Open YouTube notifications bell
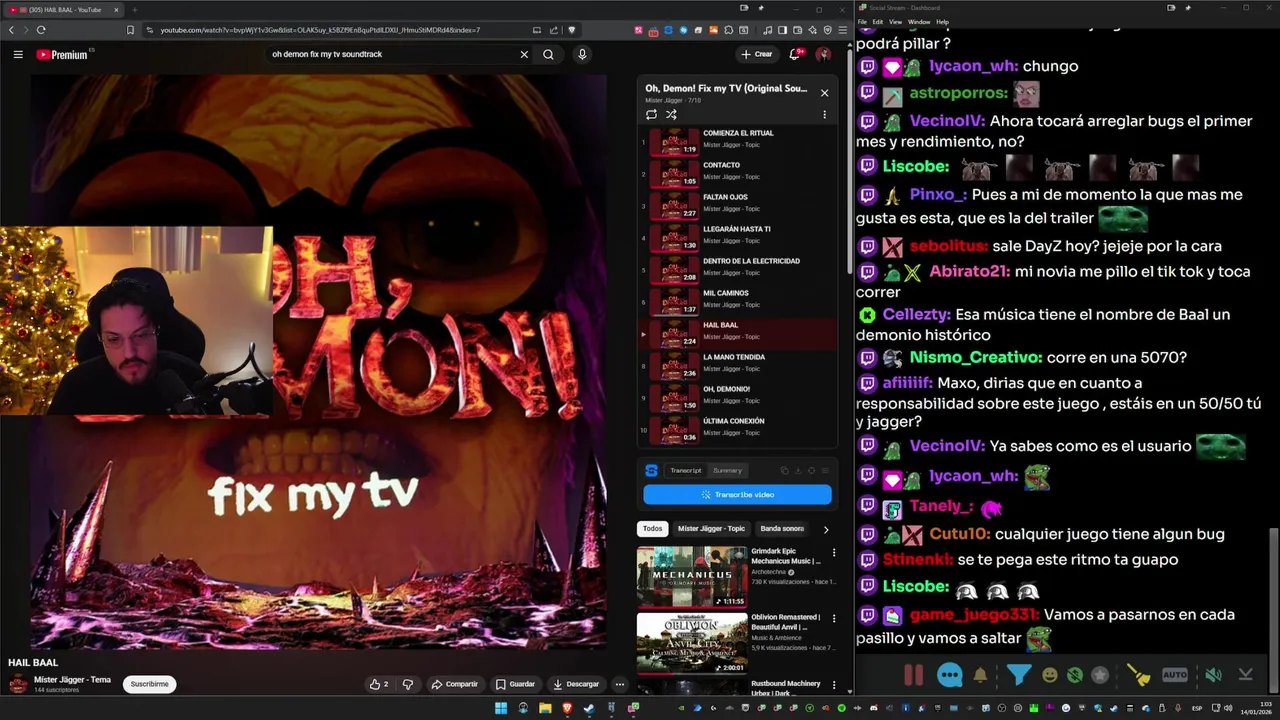This screenshot has height=720, width=1280. 795,54
